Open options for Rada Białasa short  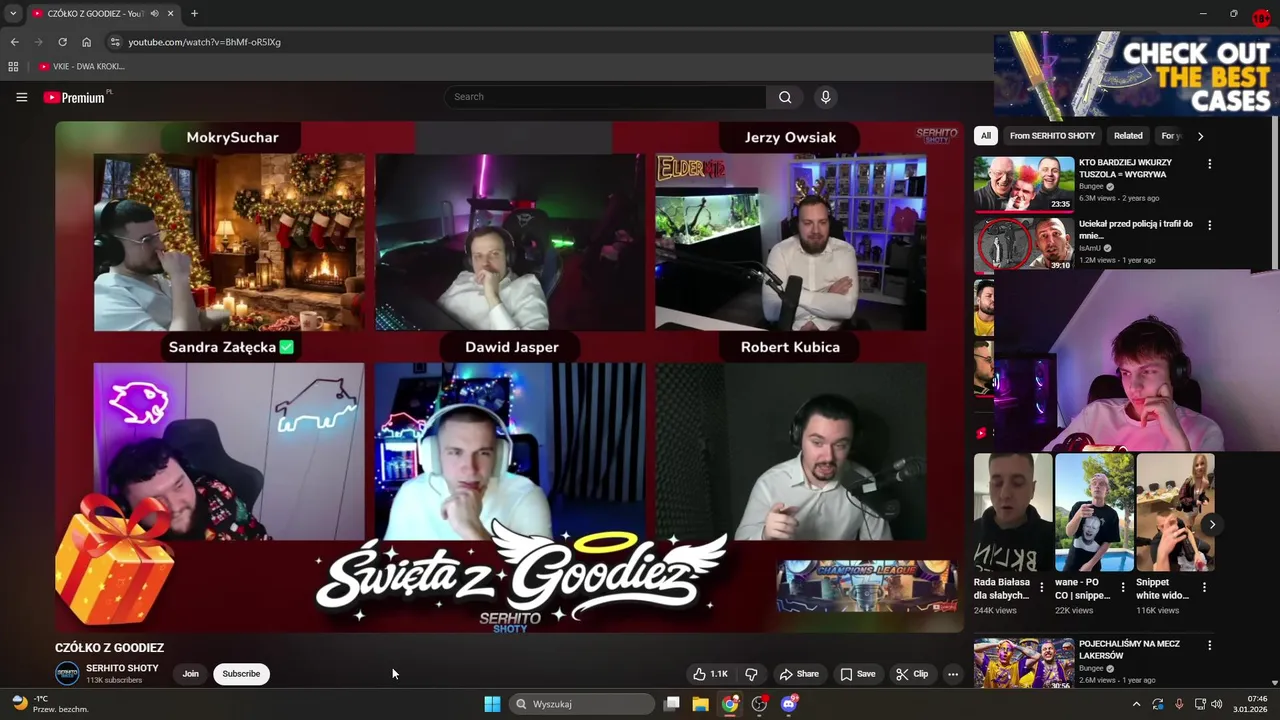click(1042, 588)
